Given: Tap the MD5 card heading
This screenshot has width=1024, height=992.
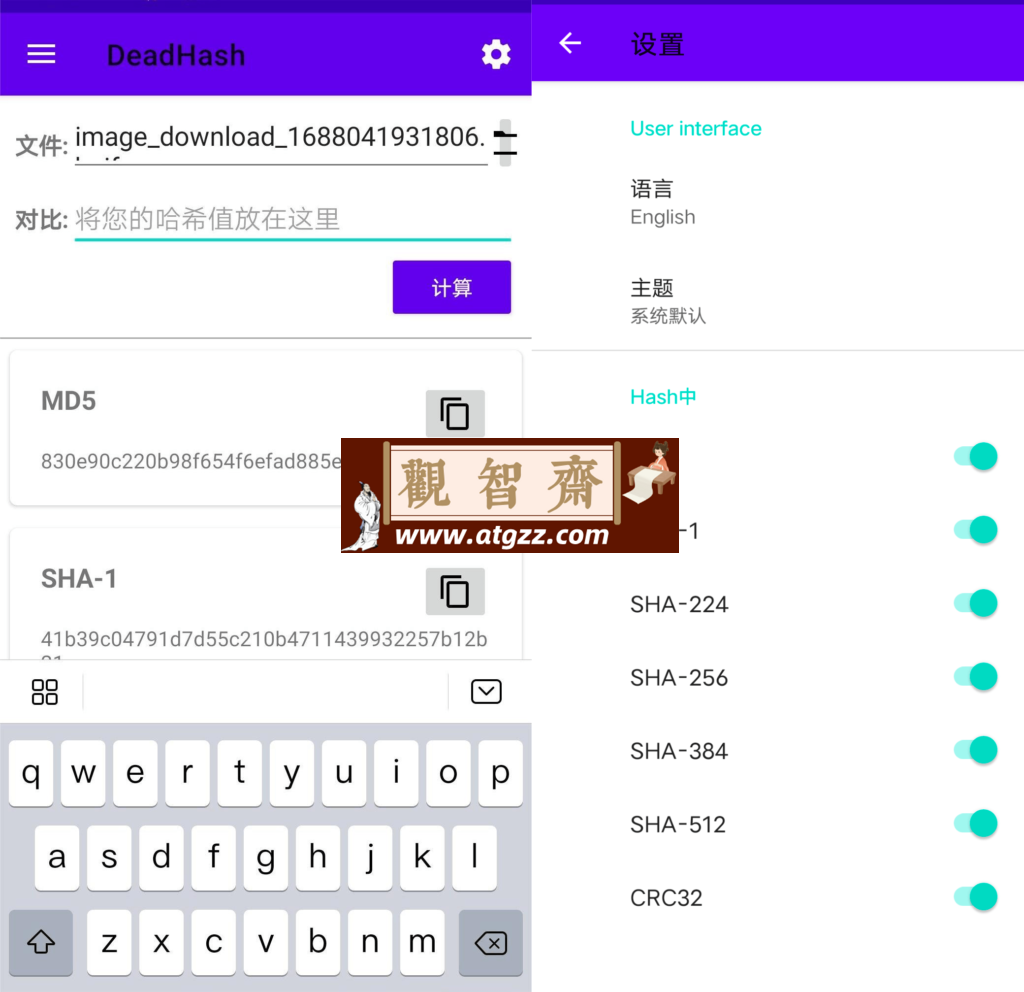Looking at the screenshot, I should pos(69,401).
